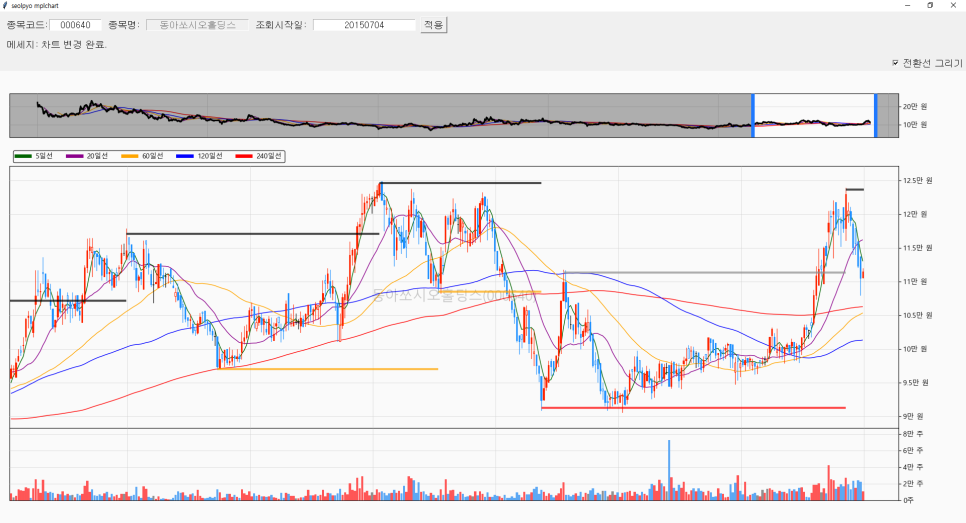Screen dimensions: 966x523
Task: Click the 6만 주 volume axis label
Action: tap(913, 450)
